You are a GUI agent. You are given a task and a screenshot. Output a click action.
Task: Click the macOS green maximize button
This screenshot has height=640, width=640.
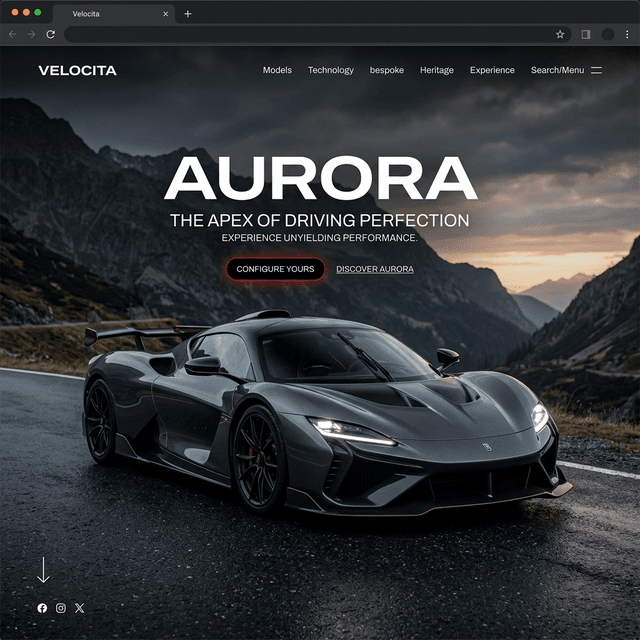click(38, 12)
